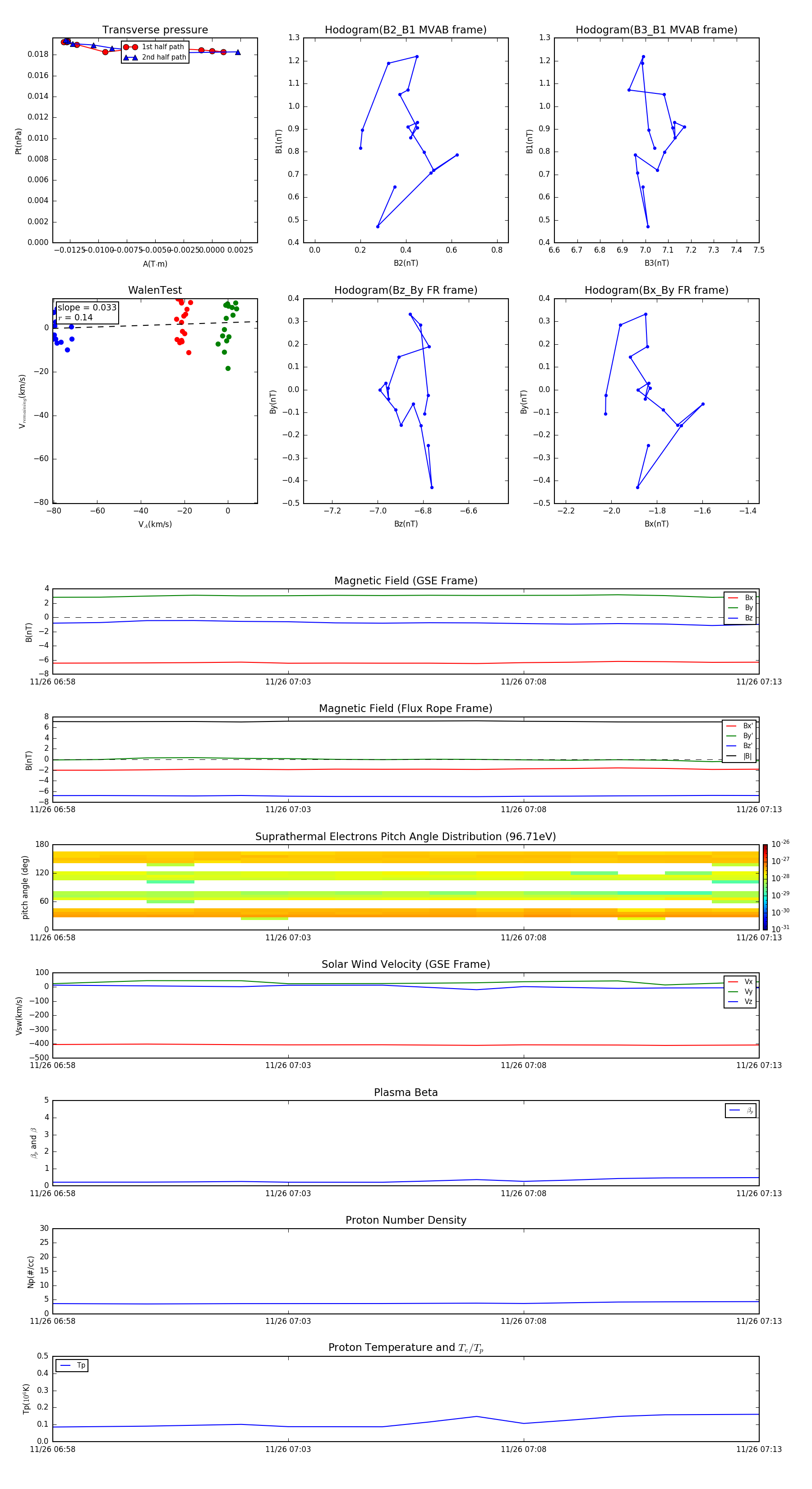Click '11/26 07:03' tick under GSE field plot
Screen dimensions: 812x1489
coord(288,682)
